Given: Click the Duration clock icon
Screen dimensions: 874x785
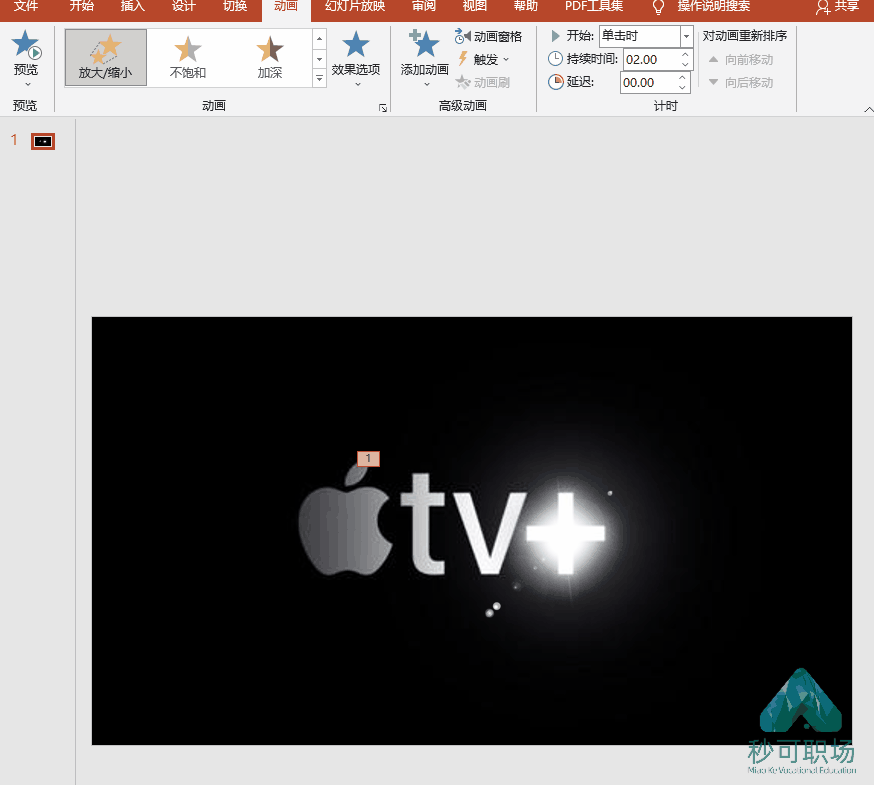Looking at the screenshot, I should [x=555, y=59].
